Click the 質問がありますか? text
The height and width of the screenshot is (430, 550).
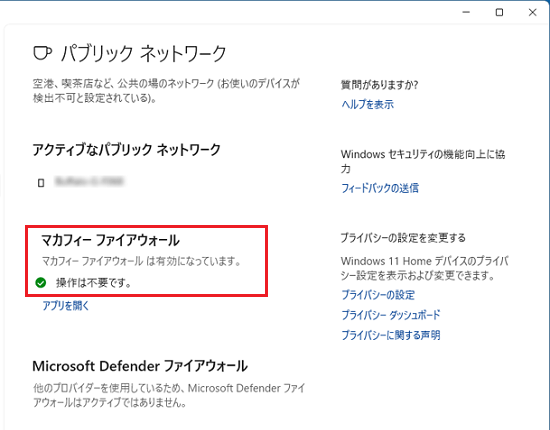click(379, 85)
